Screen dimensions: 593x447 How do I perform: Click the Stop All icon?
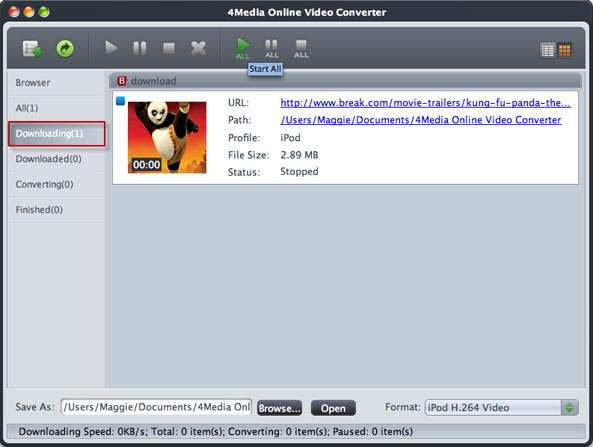pyautogui.click(x=301, y=49)
